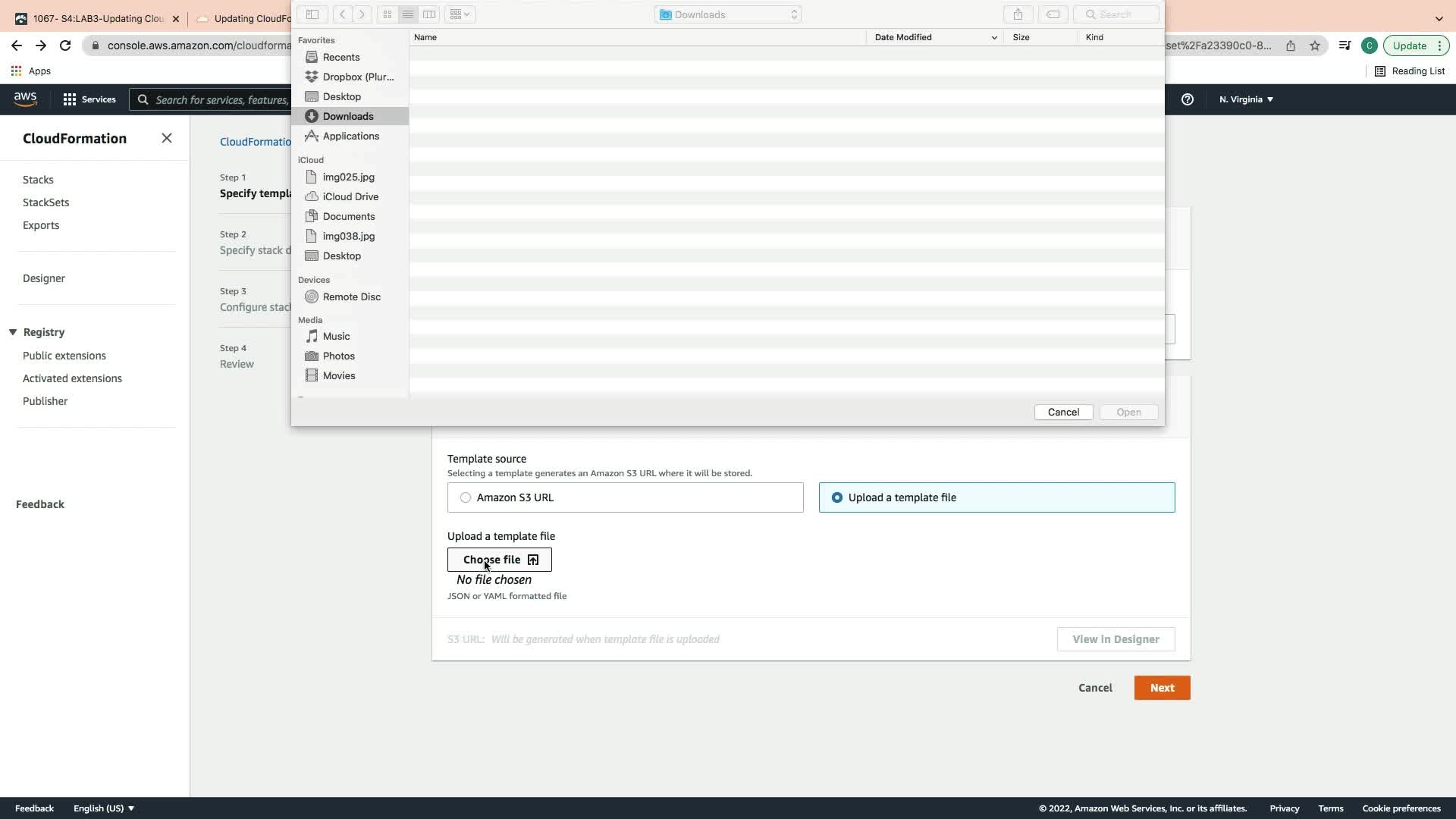
Task: Toggle file dialog sidebar visibility icon
Action: click(x=312, y=14)
